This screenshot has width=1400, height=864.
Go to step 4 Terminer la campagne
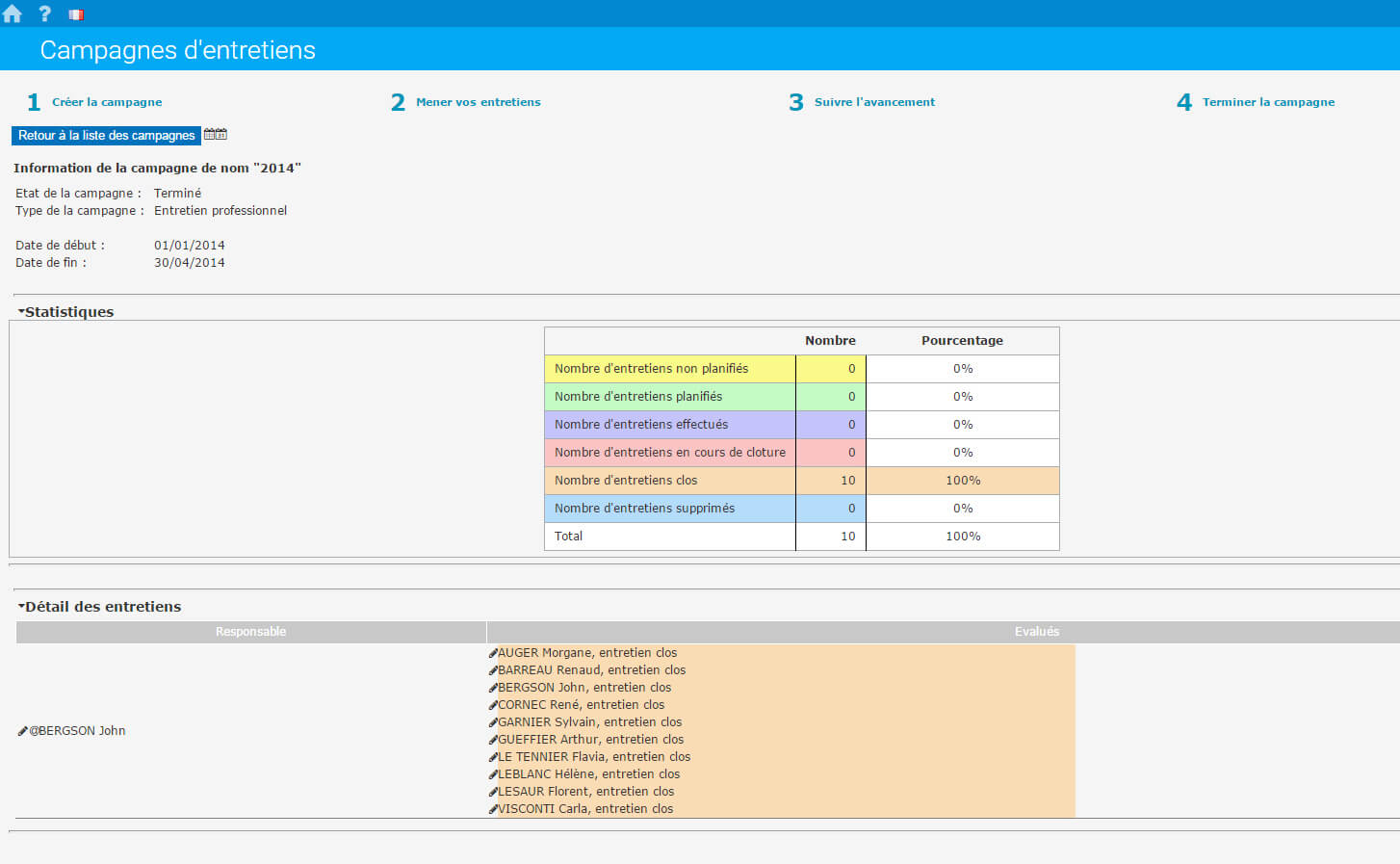[x=1256, y=102]
